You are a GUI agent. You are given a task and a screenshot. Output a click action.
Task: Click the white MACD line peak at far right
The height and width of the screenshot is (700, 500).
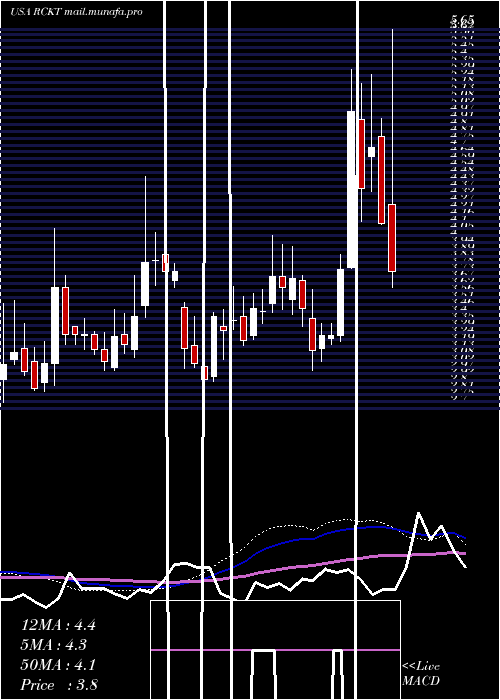click(419, 513)
